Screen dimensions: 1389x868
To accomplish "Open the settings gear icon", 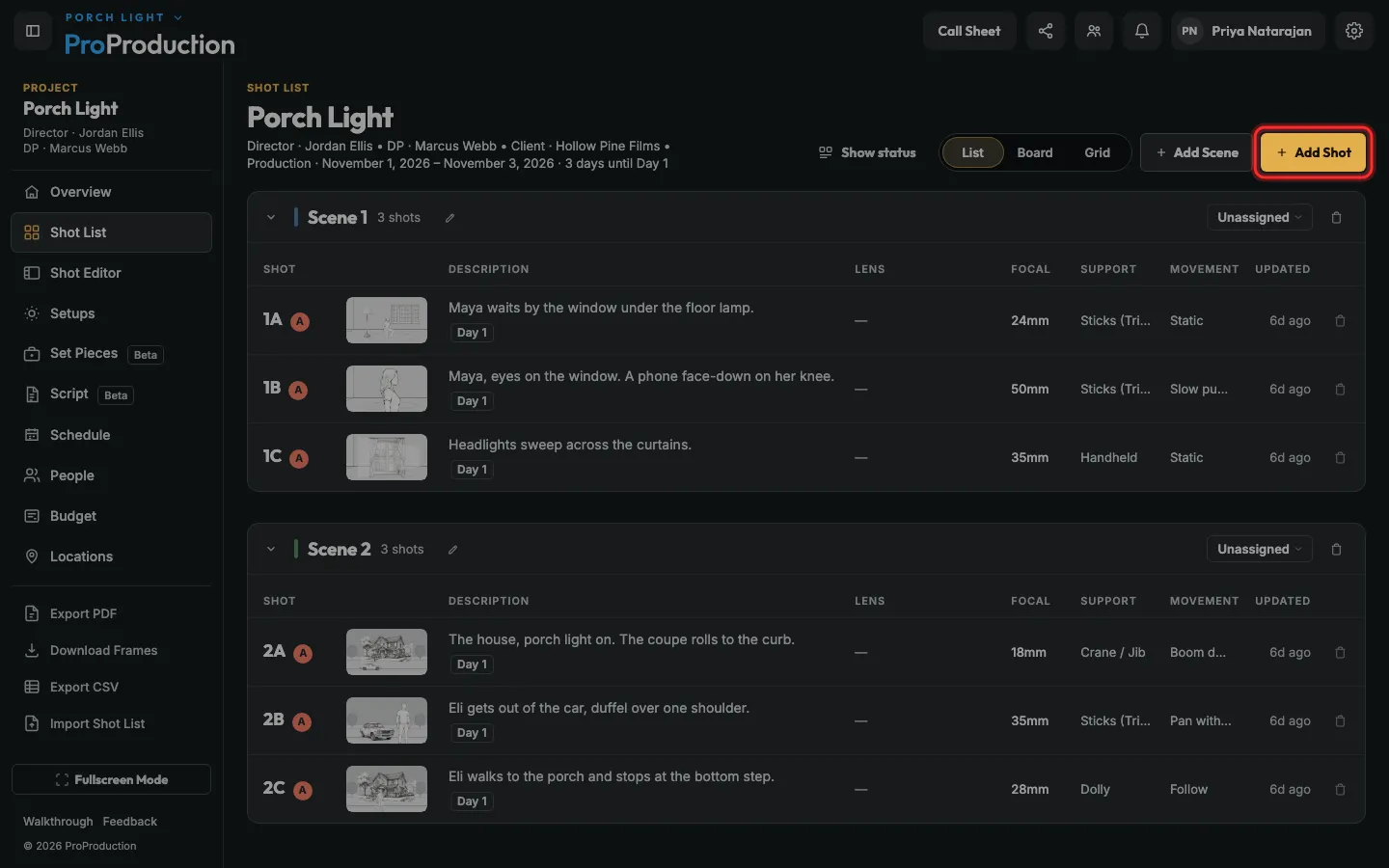I will (1354, 31).
